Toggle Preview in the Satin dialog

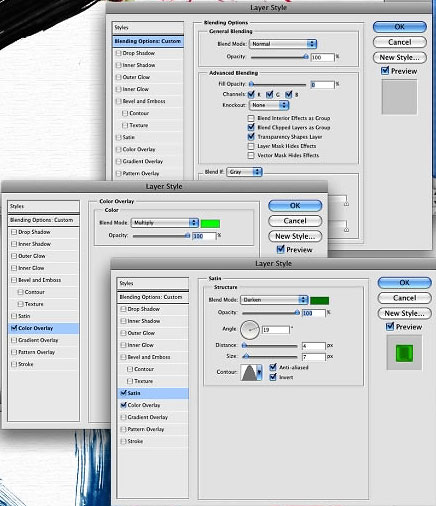(x=390, y=326)
